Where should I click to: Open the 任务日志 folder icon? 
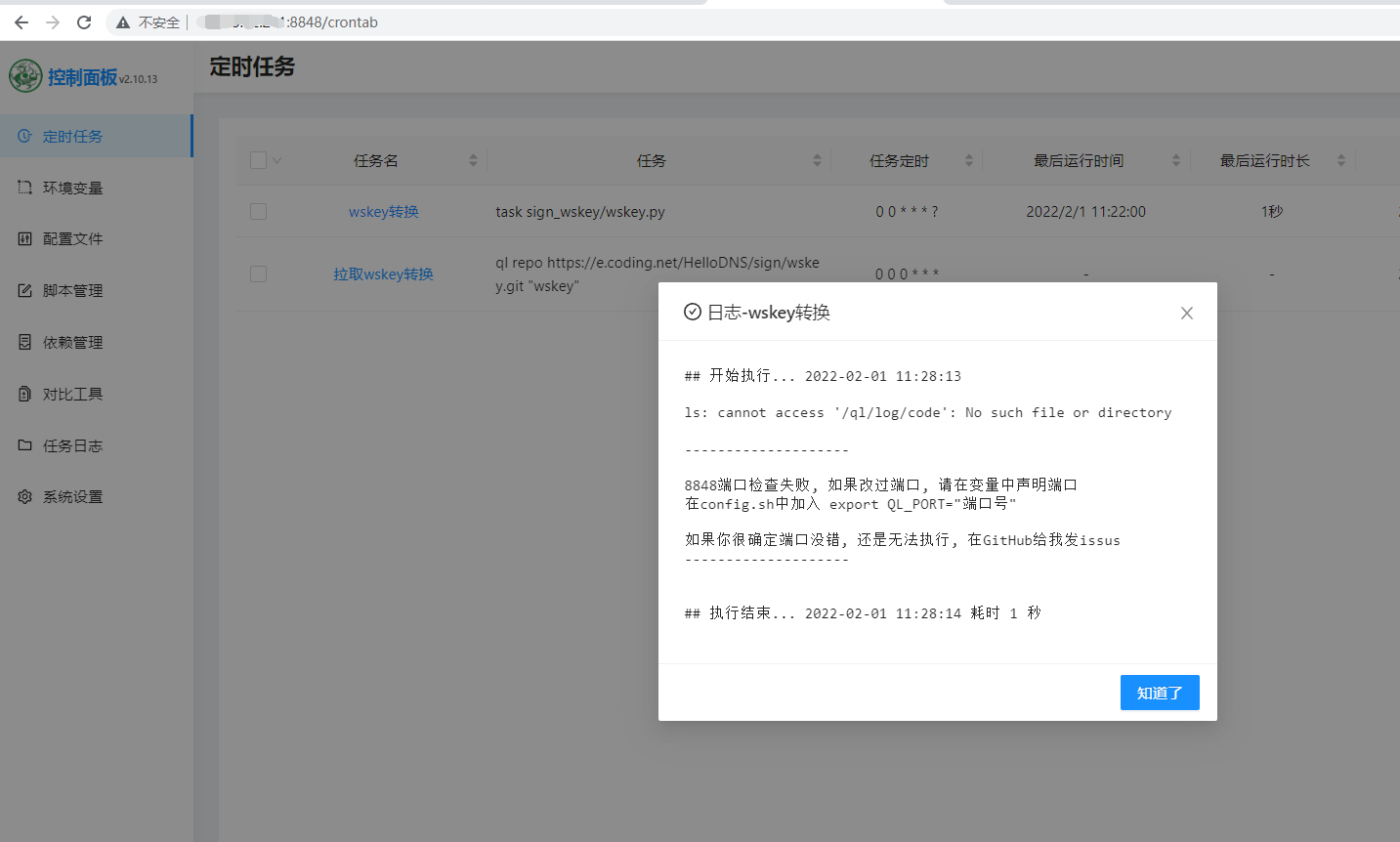[x=24, y=445]
